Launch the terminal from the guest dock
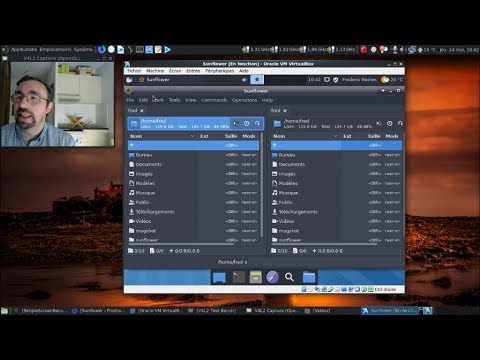 (x=239, y=277)
